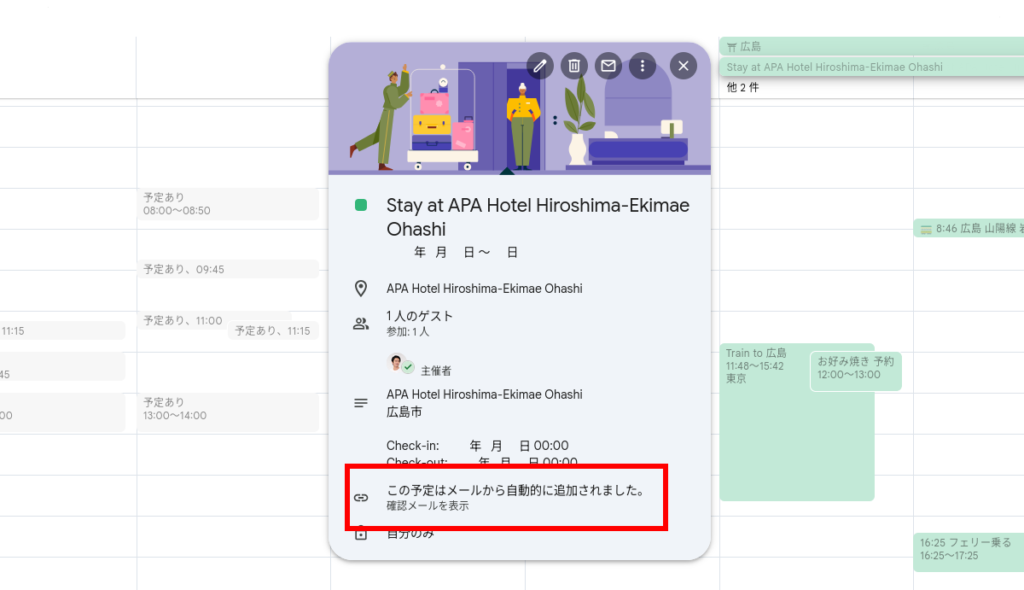
Task: Click the description lines icon
Action: tap(360, 403)
